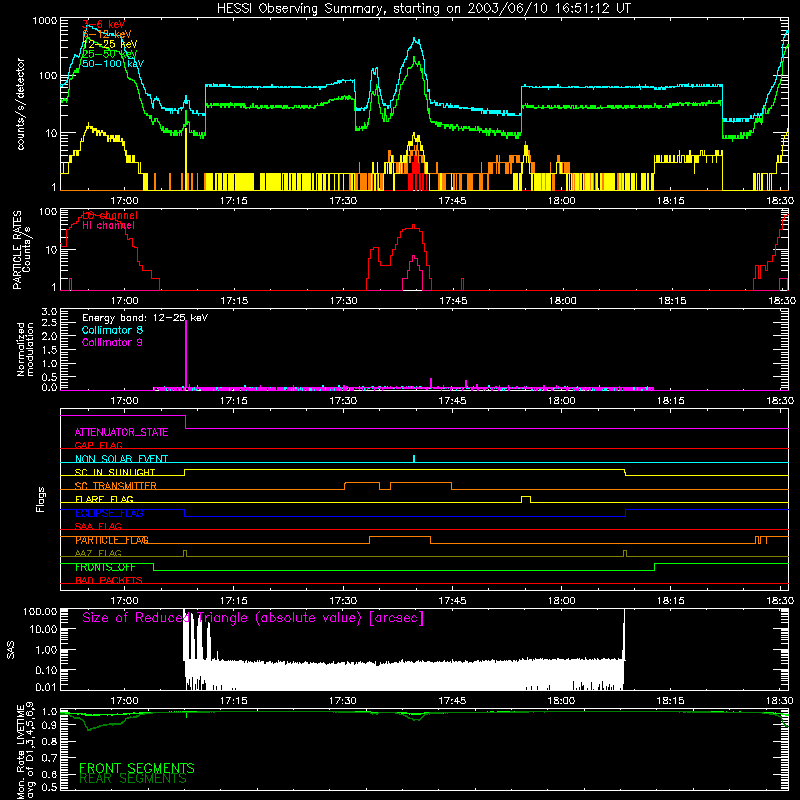Click the 100.00 value on SAS y-axis

(x=40, y=611)
